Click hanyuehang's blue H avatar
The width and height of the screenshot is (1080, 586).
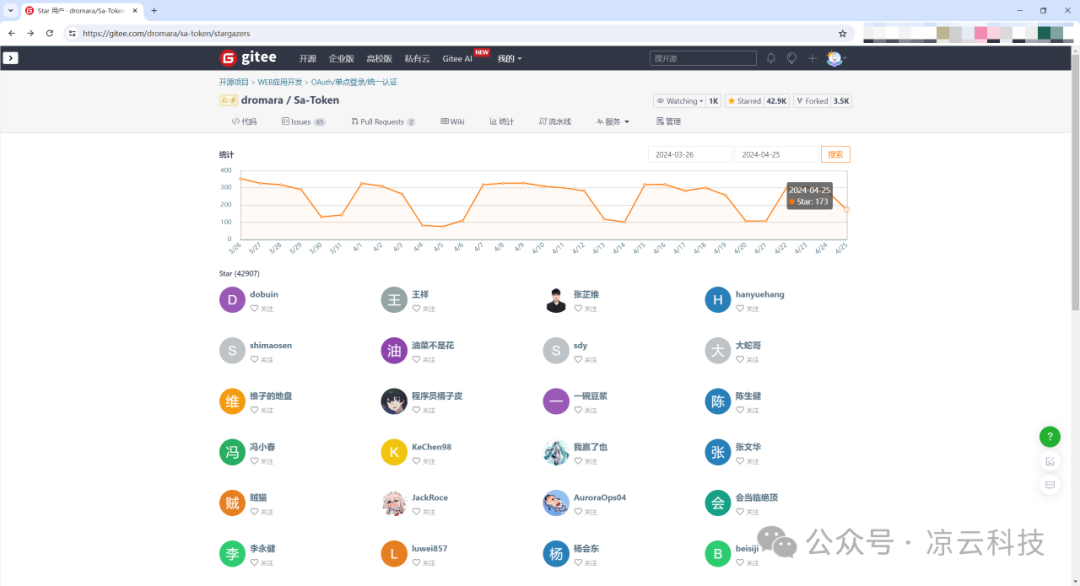[x=718, y=300]
